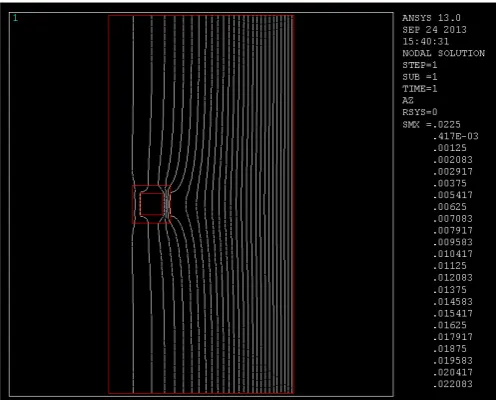Screen dimensions: 501x400
Task: Click contour value .017917
Action: point(453,337)
